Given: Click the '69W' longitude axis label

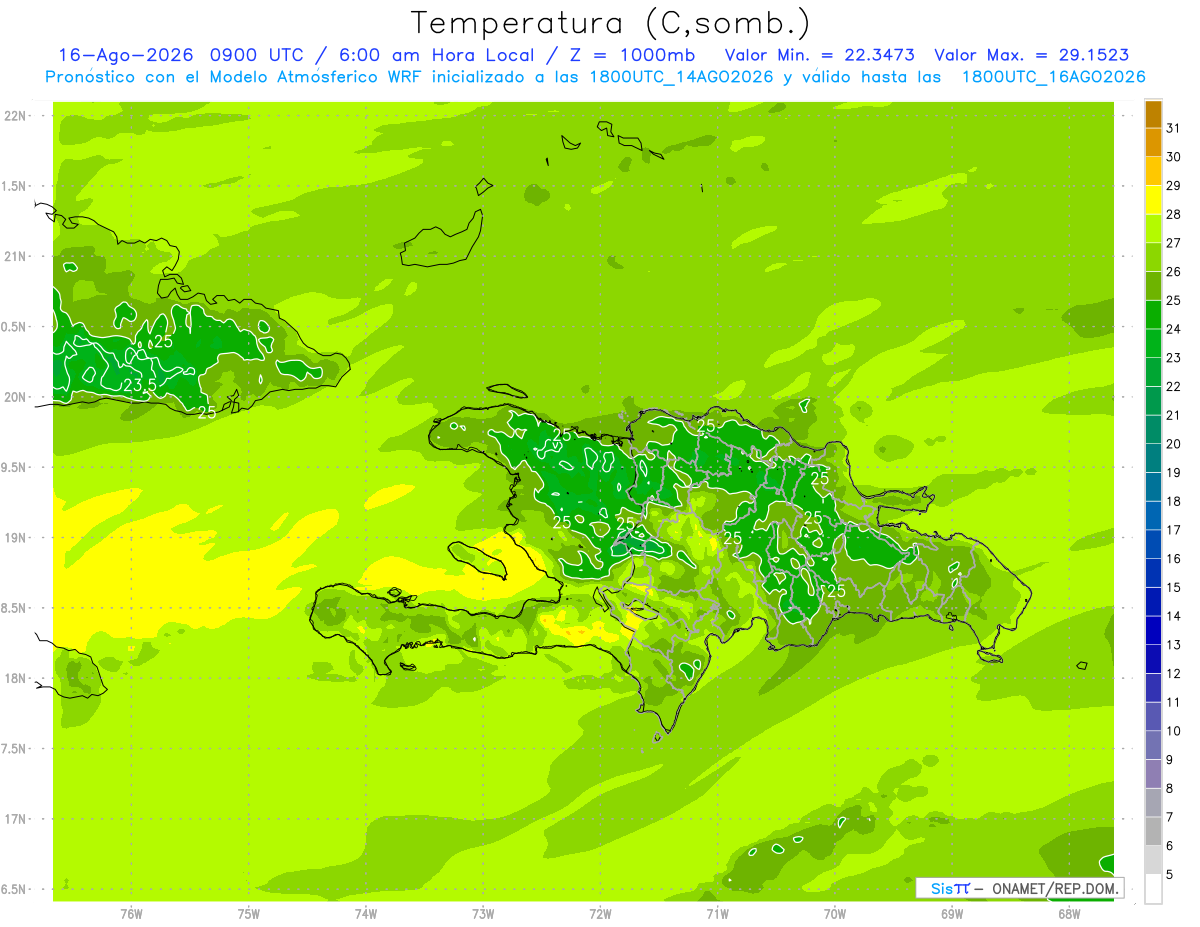Looking at the screenshot, I should click(952, 914).
